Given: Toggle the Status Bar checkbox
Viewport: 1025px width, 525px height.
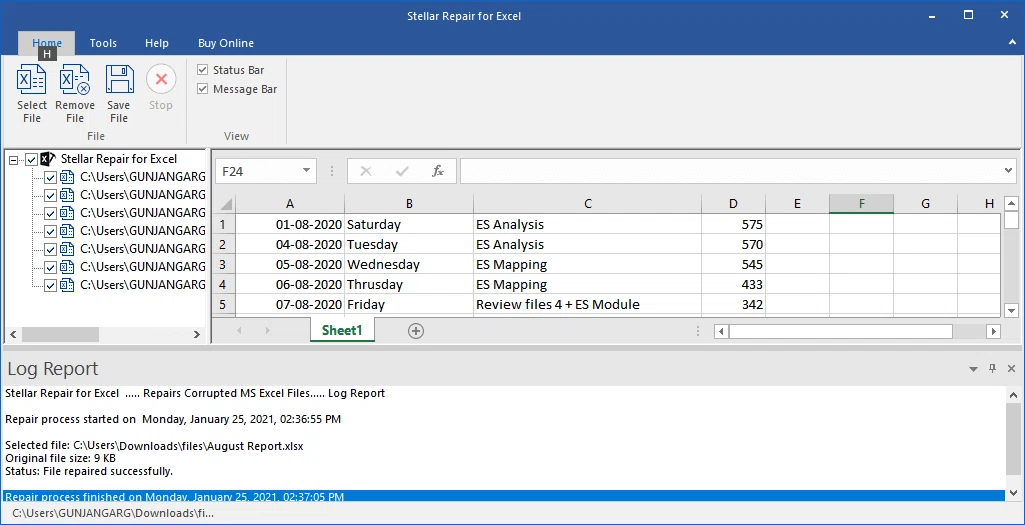Looking at the screenshot, I should pyautogui.click(x=203, y=70).
